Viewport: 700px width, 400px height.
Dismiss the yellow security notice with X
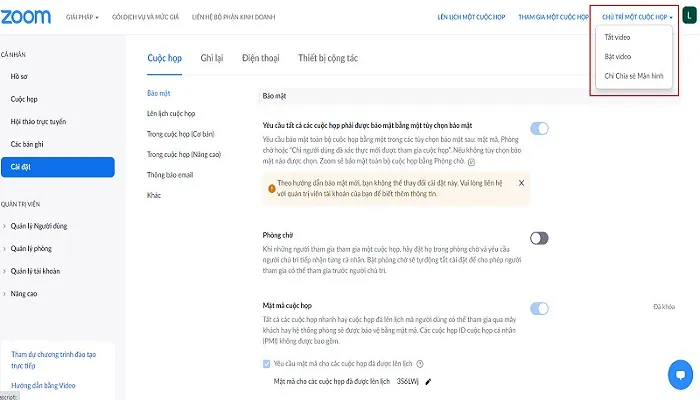[x=521, y=184]
